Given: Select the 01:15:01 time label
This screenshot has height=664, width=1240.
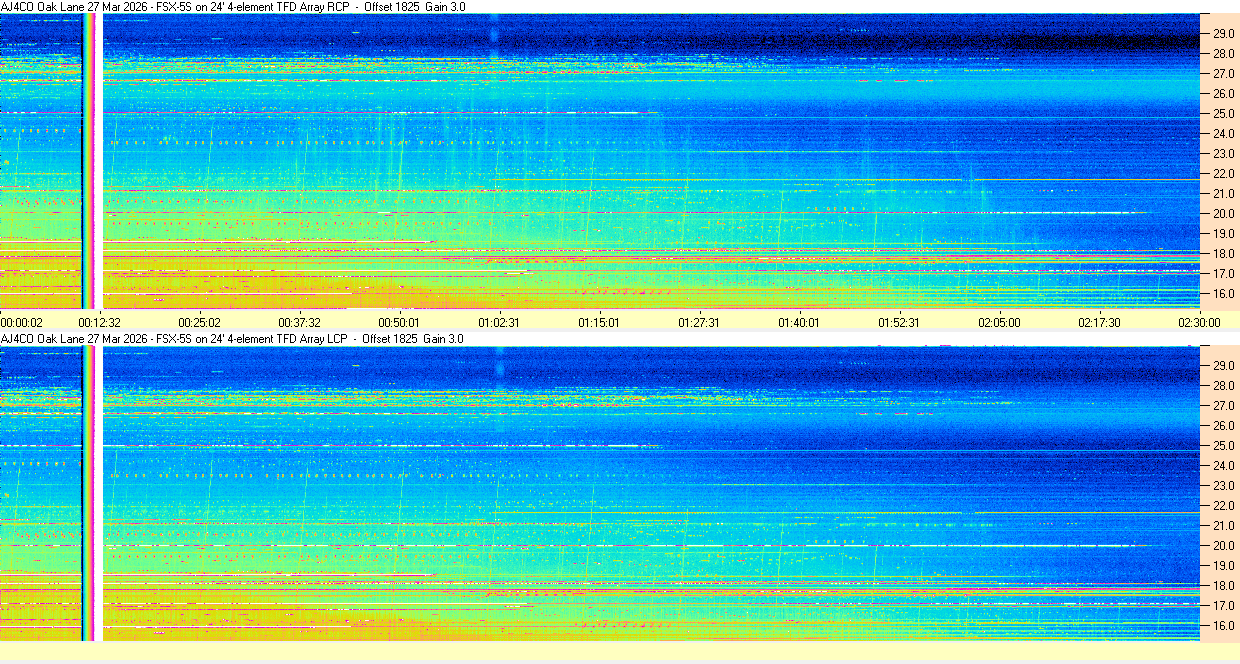Looking at the screenshot, I should [x=599, y=322].
